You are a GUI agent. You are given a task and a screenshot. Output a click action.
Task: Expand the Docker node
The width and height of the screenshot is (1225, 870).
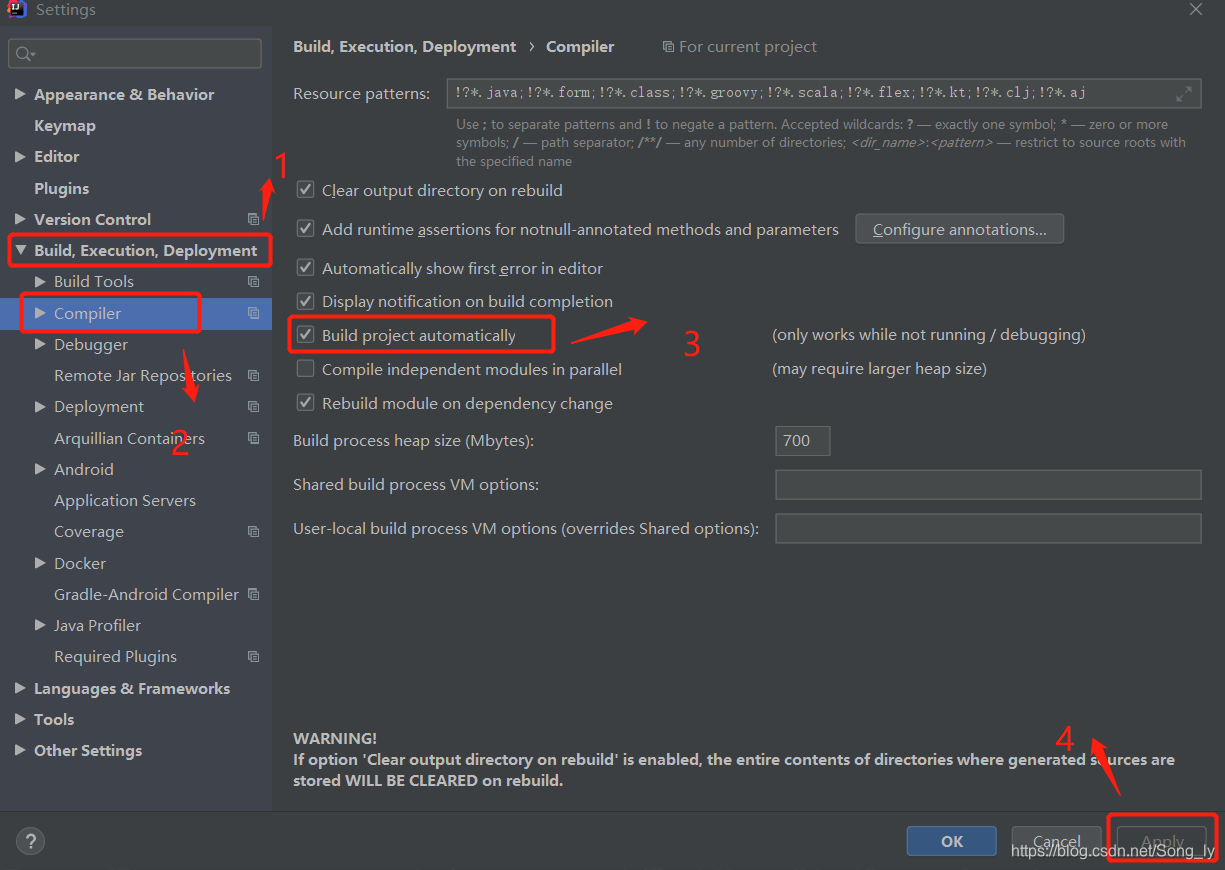(40, 563)
